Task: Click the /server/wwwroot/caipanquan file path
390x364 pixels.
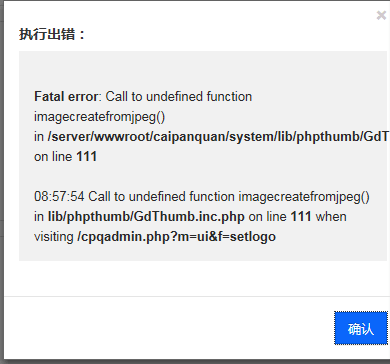Action: pyautogui.click(x=218, y=137)
